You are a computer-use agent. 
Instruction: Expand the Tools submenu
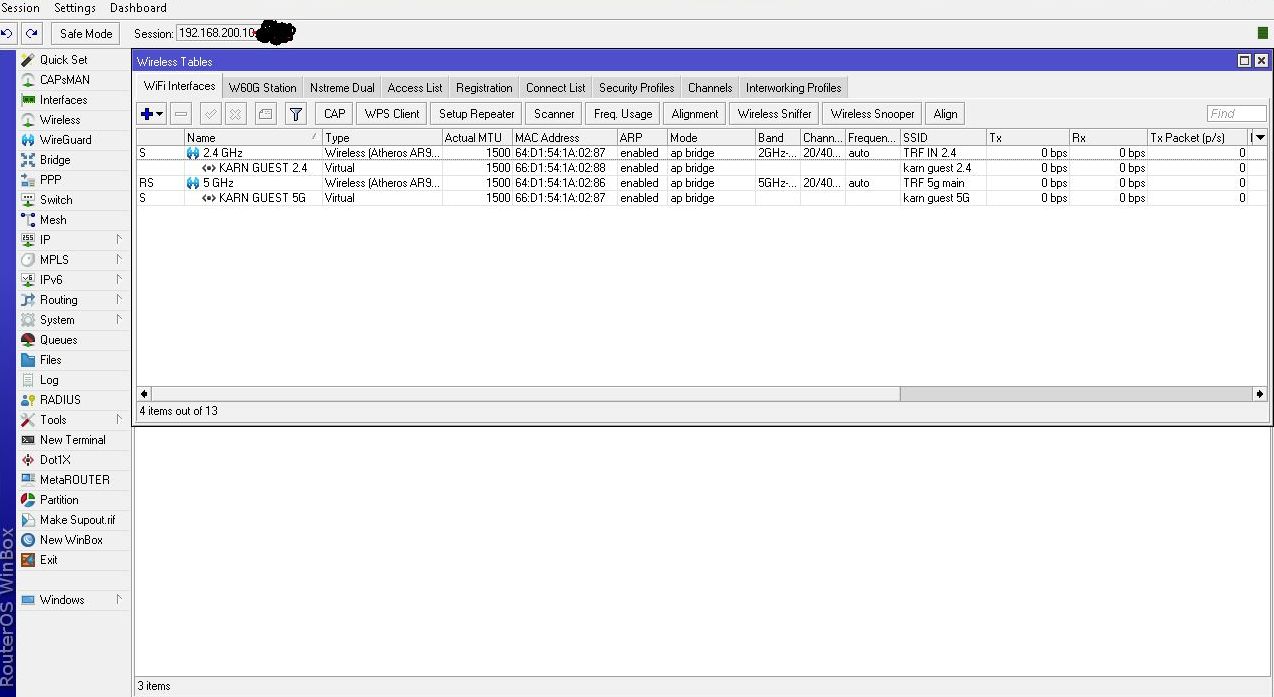click(x=119, y=420)
